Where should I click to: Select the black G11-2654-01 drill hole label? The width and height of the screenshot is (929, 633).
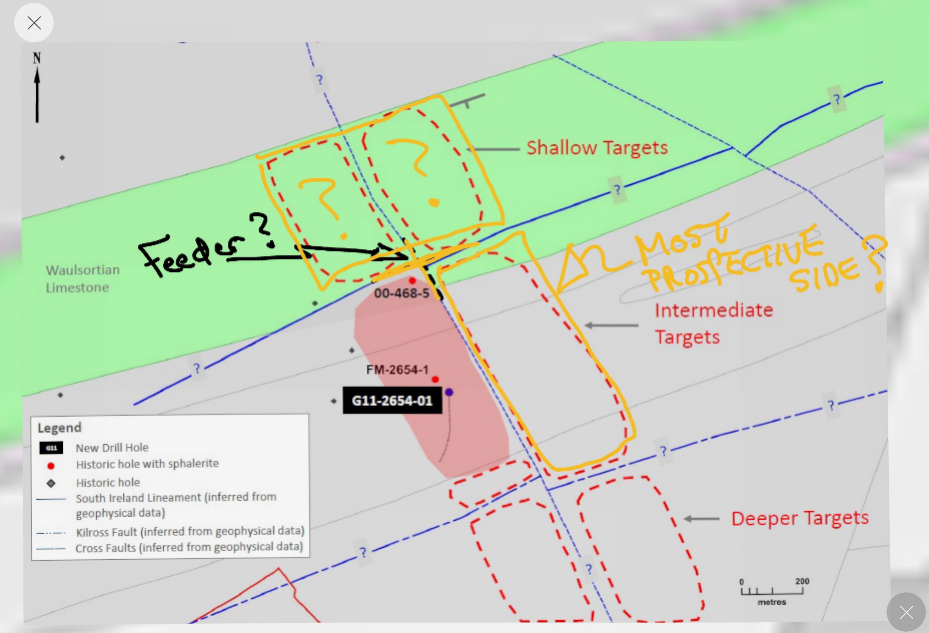[x=392, y=401]
